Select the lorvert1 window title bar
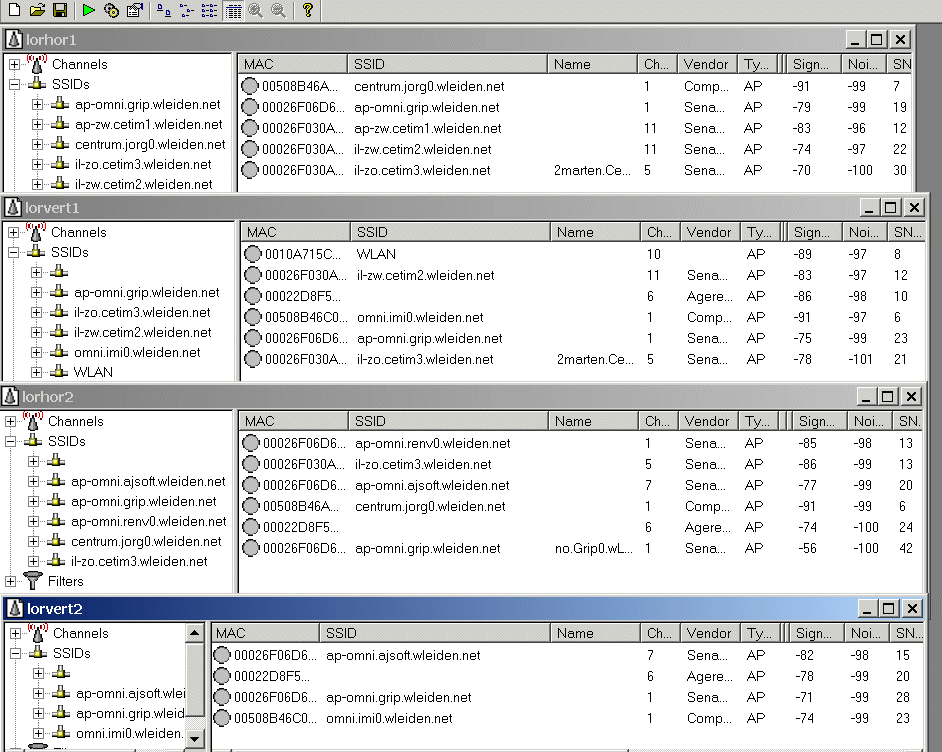This screenshot has height=752, width=942. 400,207
